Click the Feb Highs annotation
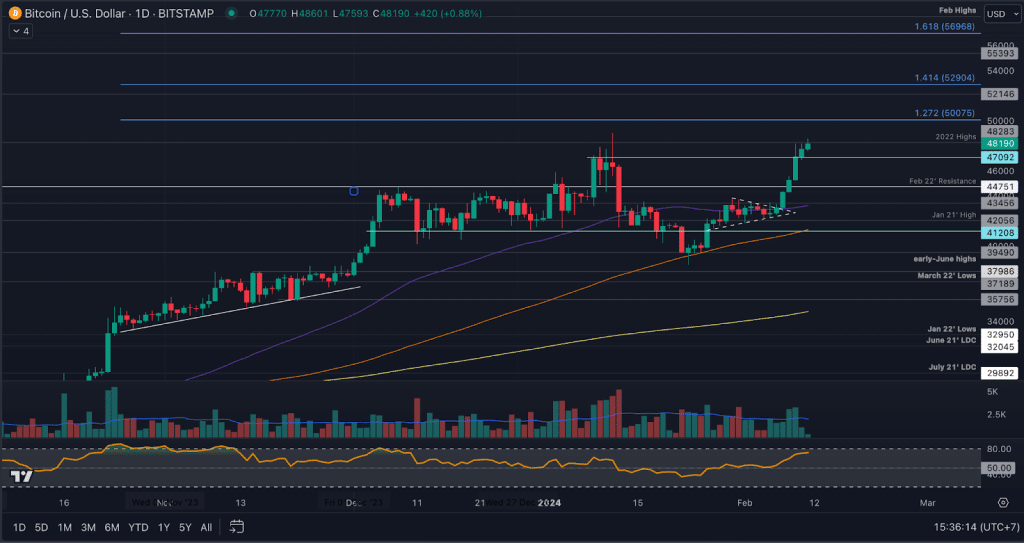This screenshot has width=1024, height=543. pos(958,10)
